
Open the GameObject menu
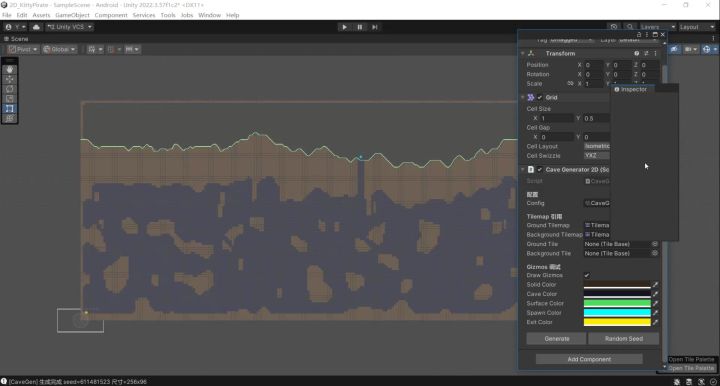tap(72, 15)
